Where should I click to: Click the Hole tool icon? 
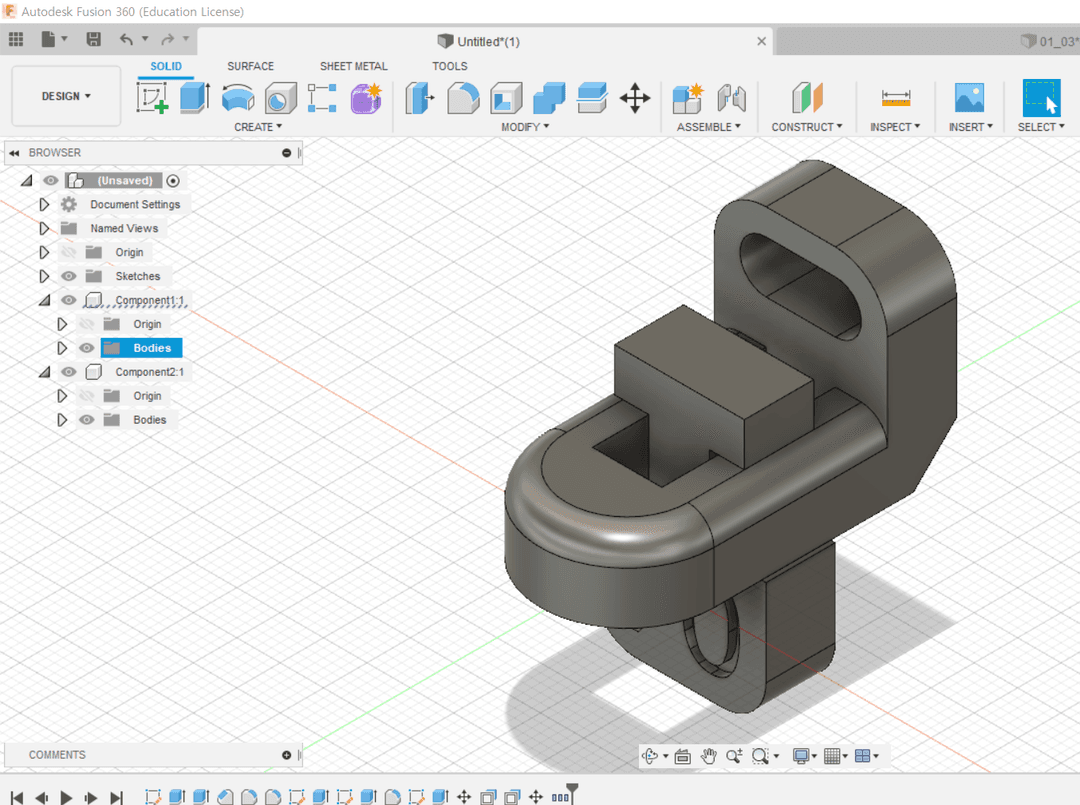click(280, 98)
